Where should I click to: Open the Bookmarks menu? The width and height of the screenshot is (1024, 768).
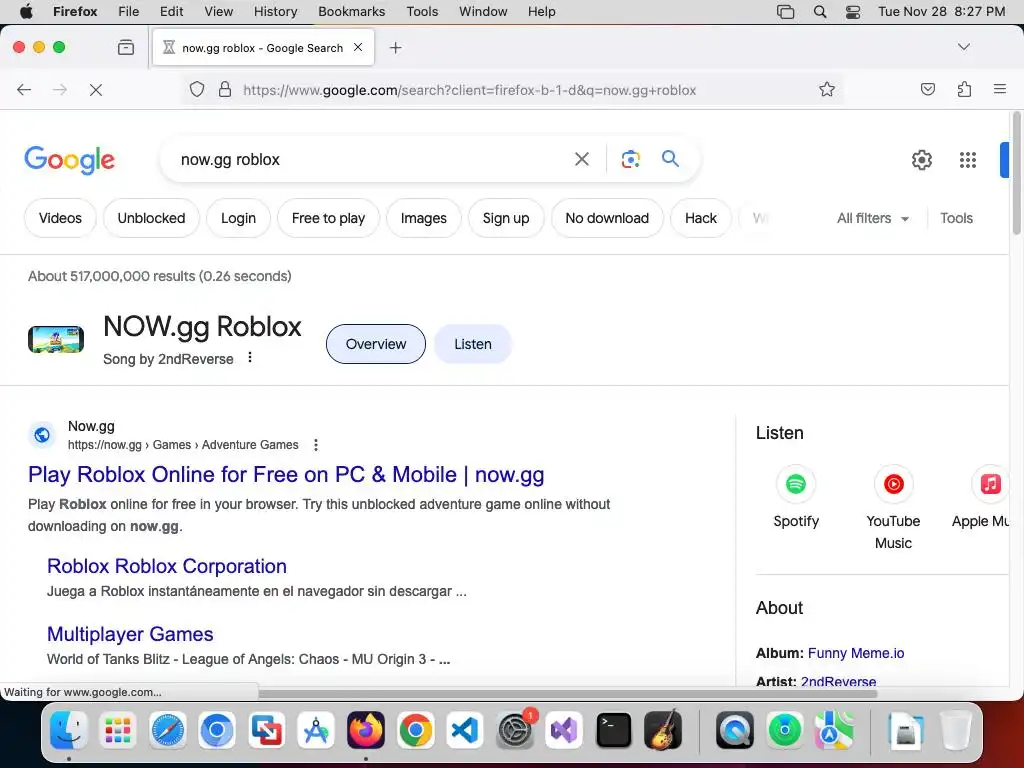[351, 12]
